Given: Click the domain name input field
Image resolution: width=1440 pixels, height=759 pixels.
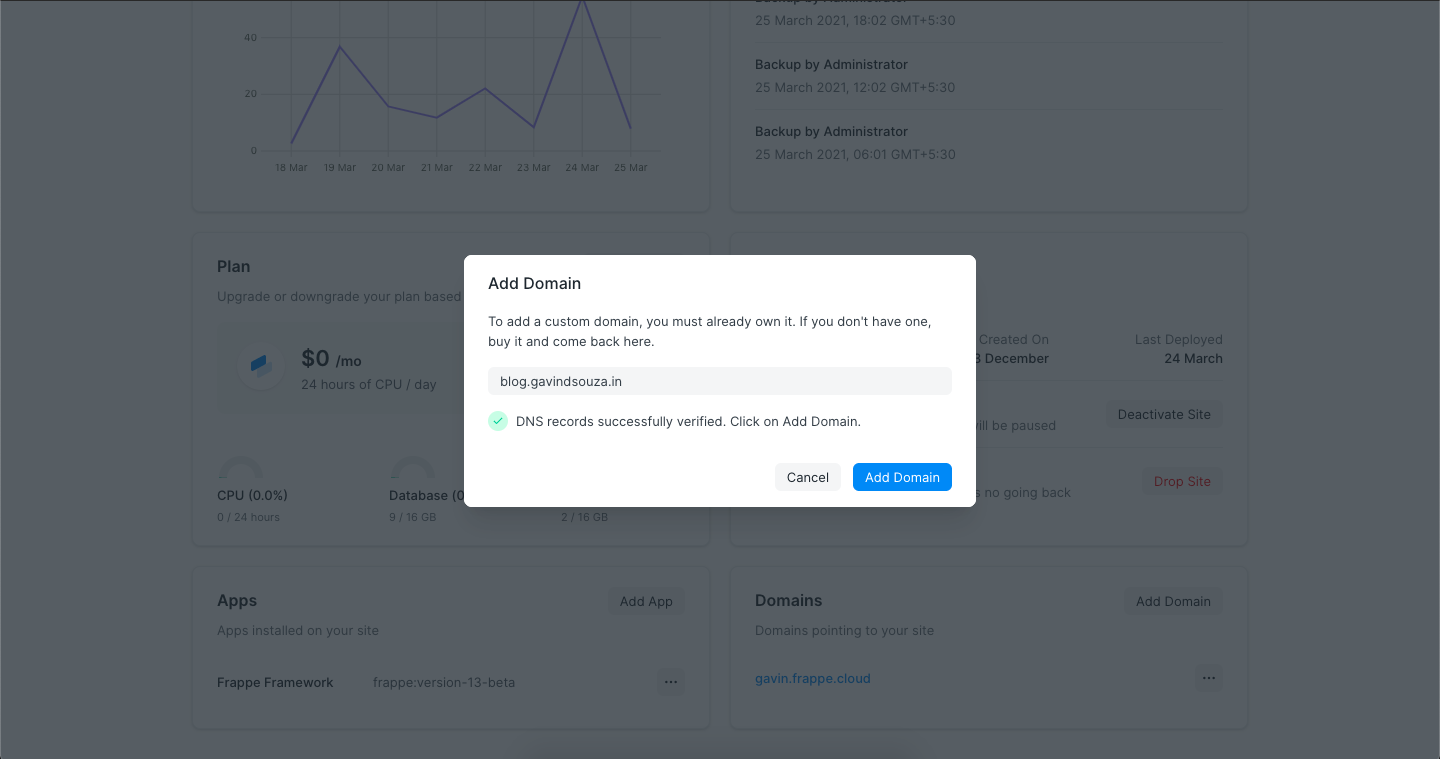Looking at the screenshot, I should 720,381.
